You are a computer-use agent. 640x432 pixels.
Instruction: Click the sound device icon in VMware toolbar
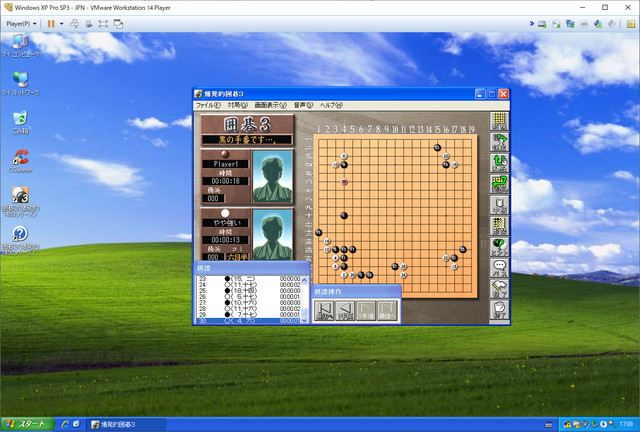click(x=598, y=24)
